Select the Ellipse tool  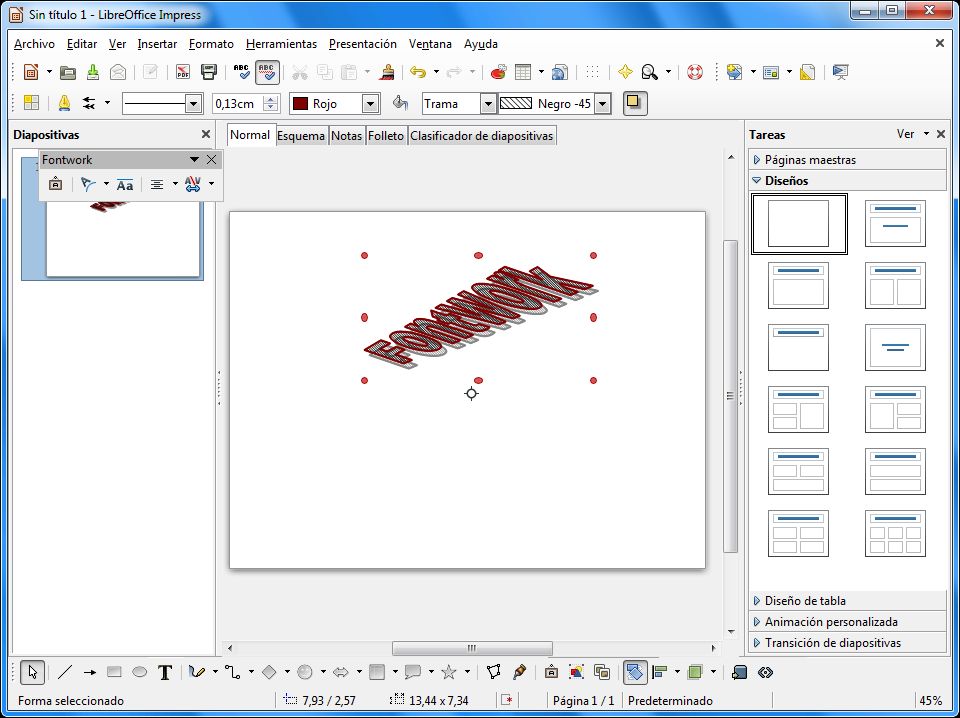[139, 672]
